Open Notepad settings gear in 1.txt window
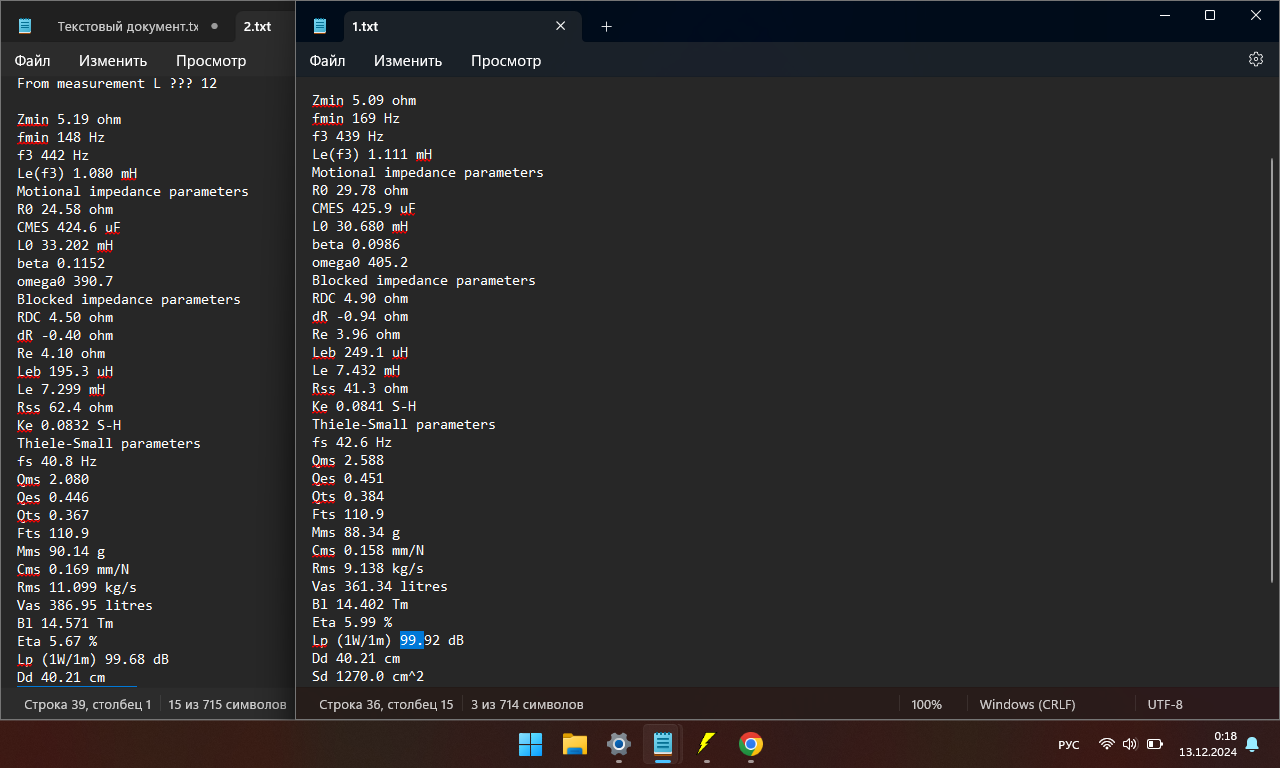Image resolution: width=1280 pixels, height=768 pixels. click(1256, 59)
